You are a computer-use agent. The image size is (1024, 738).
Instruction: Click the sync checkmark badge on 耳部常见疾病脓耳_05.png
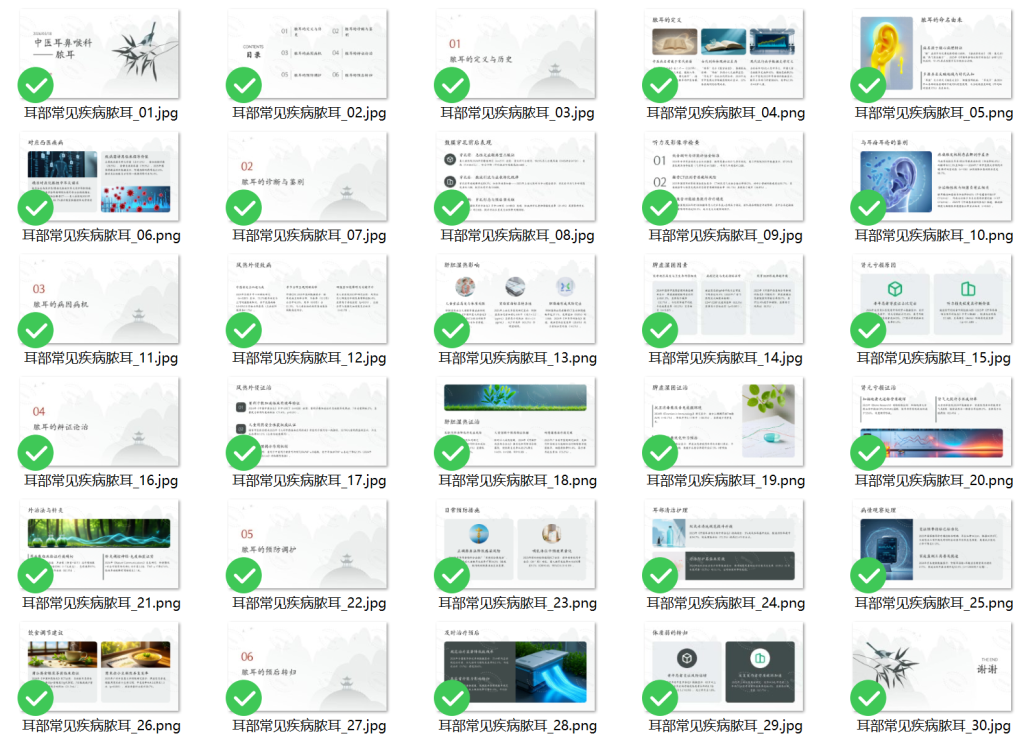click(x=867, y=85)
